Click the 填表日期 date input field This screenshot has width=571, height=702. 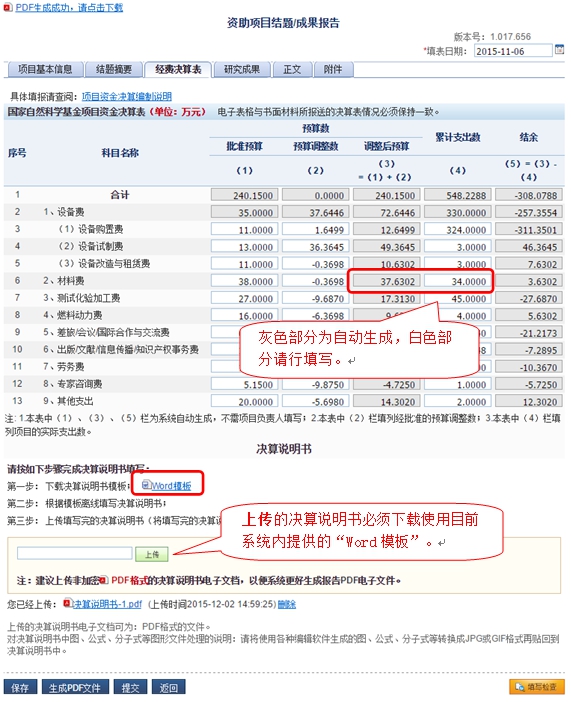tap(513, 51)
